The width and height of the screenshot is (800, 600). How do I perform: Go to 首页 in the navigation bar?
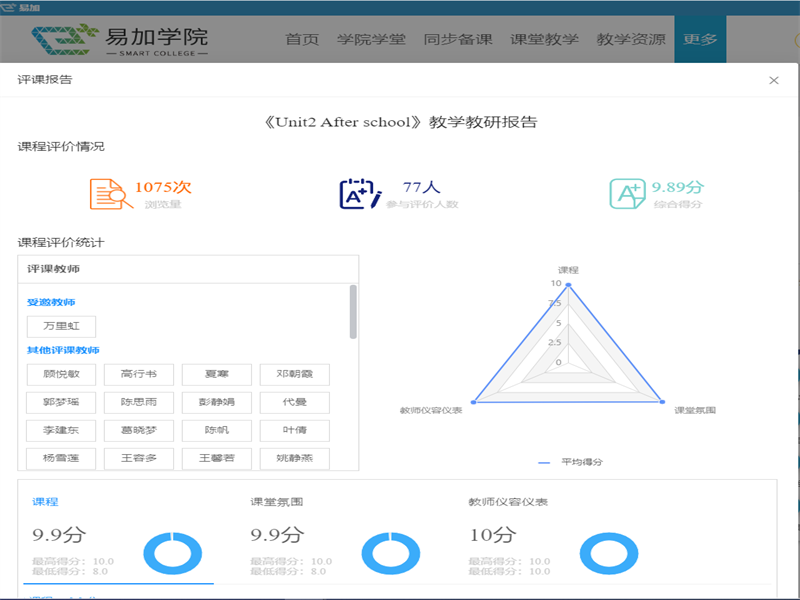pyautogui.click(x=301, y=40)
